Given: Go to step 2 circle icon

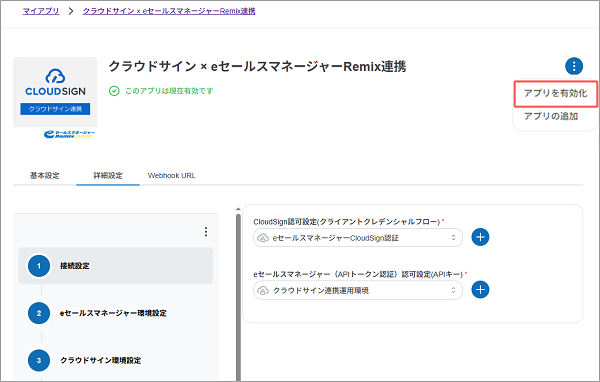Looking at the screenshot, I should pos(39,313).
